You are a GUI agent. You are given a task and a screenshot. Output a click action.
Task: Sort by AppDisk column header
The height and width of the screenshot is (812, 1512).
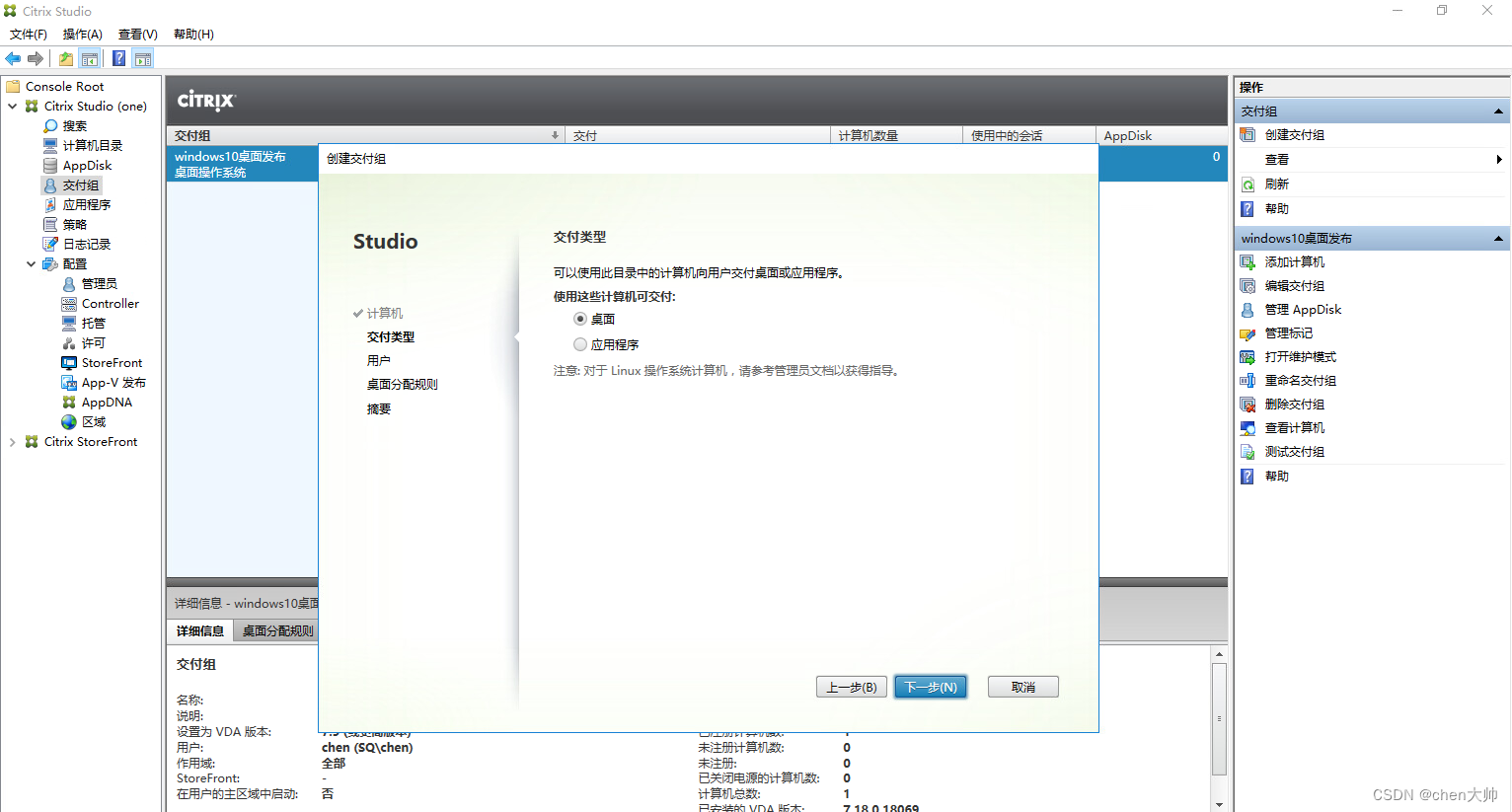[1162, 136]
